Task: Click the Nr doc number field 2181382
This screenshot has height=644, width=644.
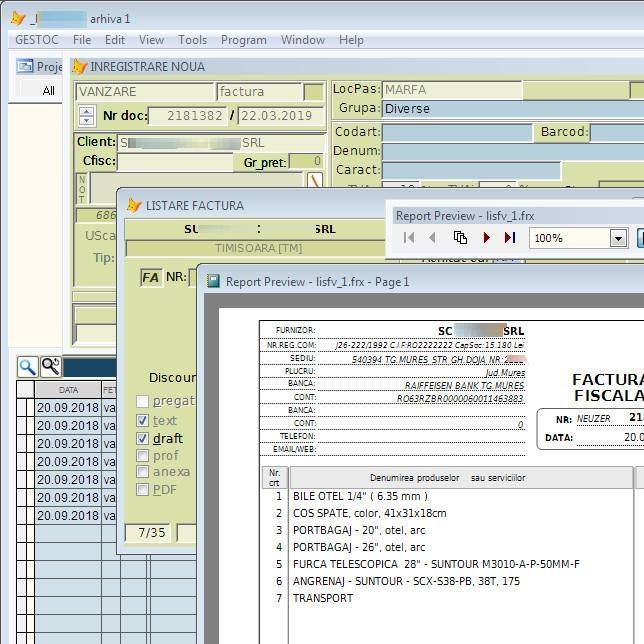Action: (x=188, y=116)
